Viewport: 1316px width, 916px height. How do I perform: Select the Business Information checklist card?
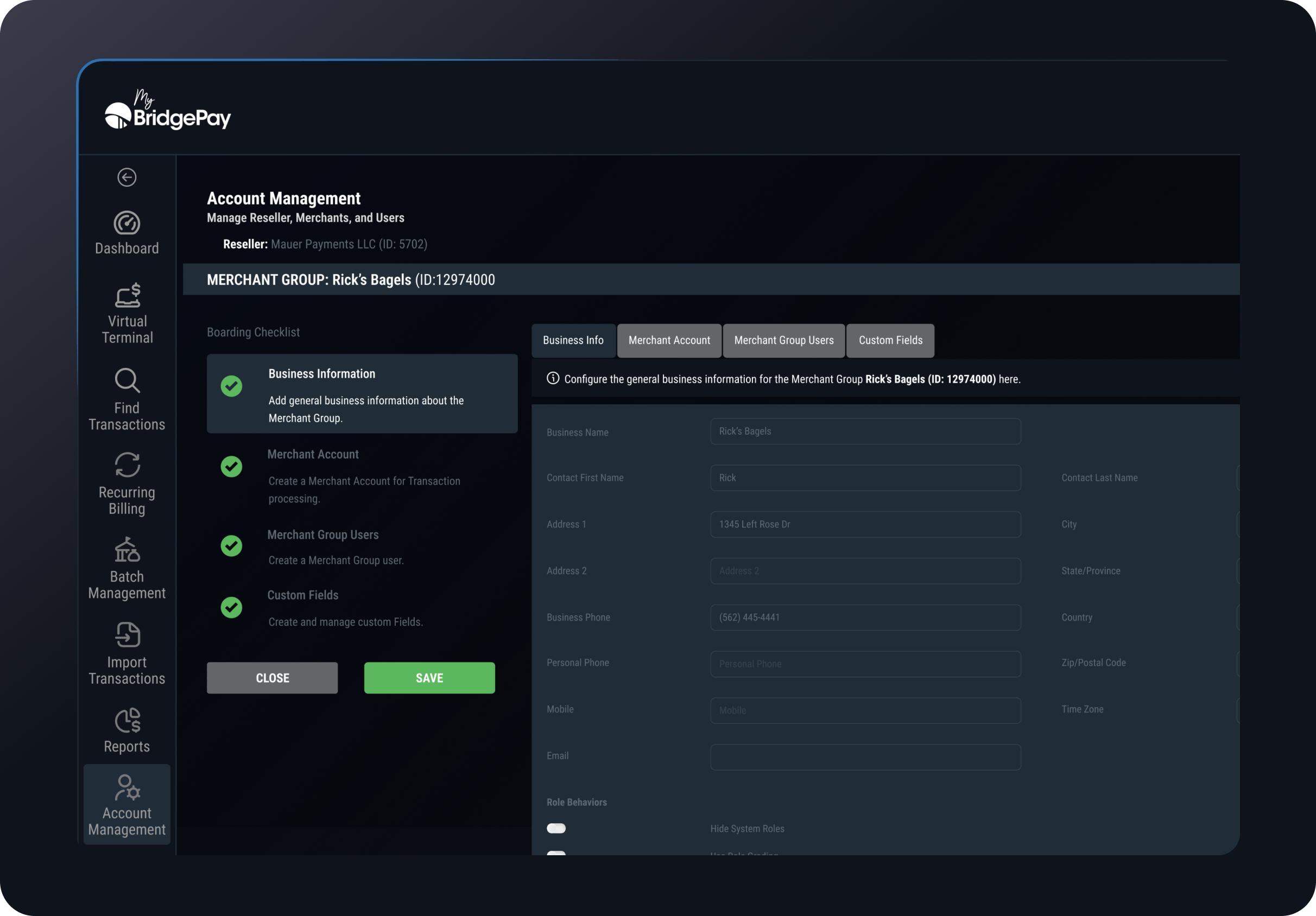(x=362, y=393)
